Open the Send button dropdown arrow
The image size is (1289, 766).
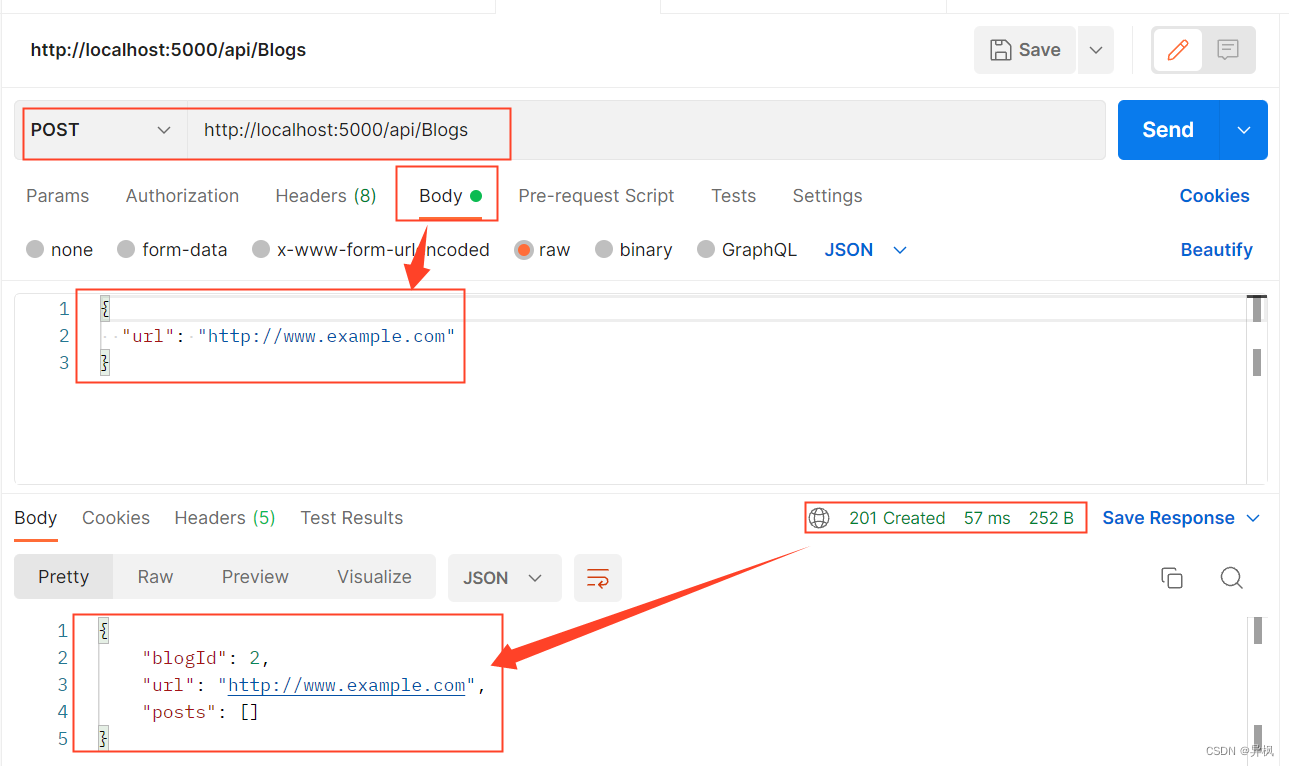1244,130
